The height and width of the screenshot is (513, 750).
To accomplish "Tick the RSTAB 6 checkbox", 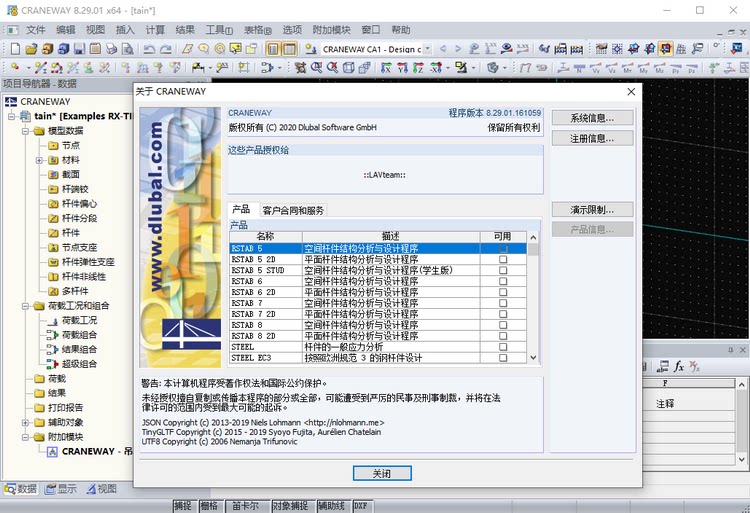I will point(503,281).
